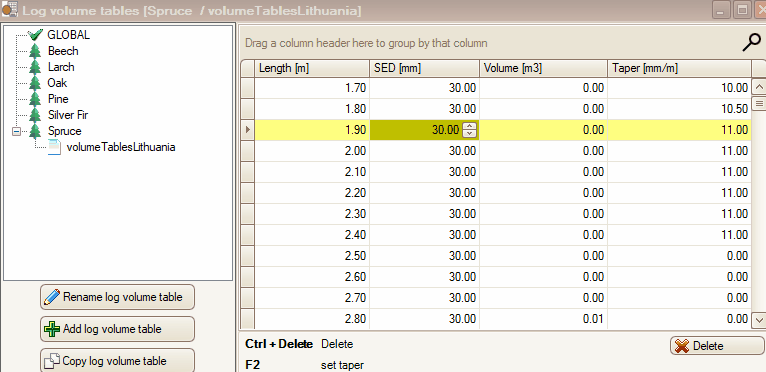Select the GLOBAL checkmark icon
This screenshot has height=372, width=766.
[35, 35]
